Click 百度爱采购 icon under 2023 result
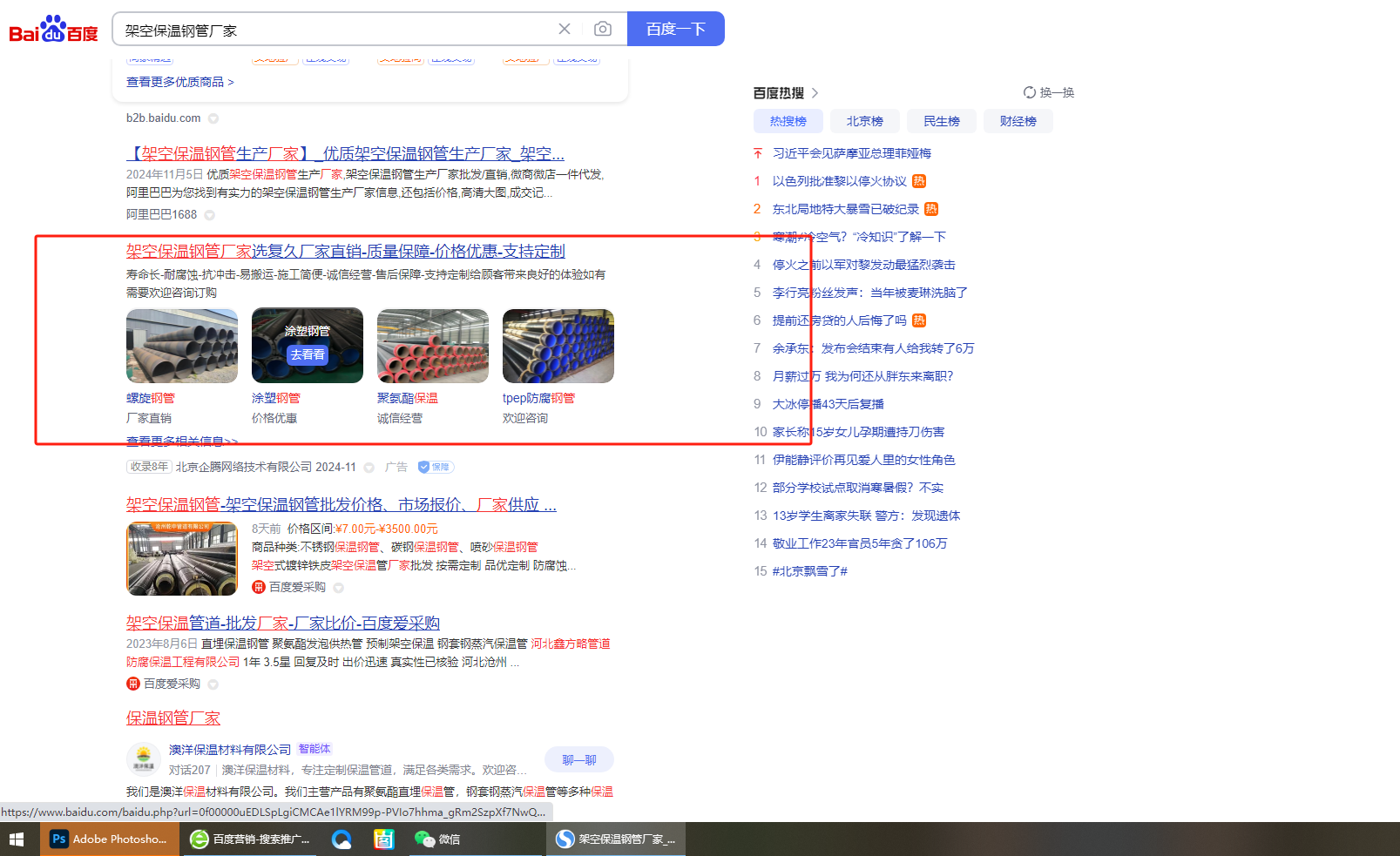 click(x=133, y=684)
